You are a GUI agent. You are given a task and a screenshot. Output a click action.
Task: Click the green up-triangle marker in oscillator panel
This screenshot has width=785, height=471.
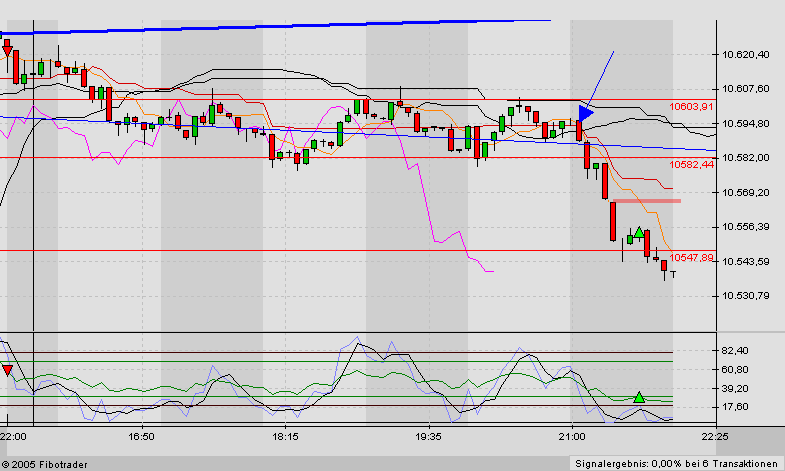639,397
